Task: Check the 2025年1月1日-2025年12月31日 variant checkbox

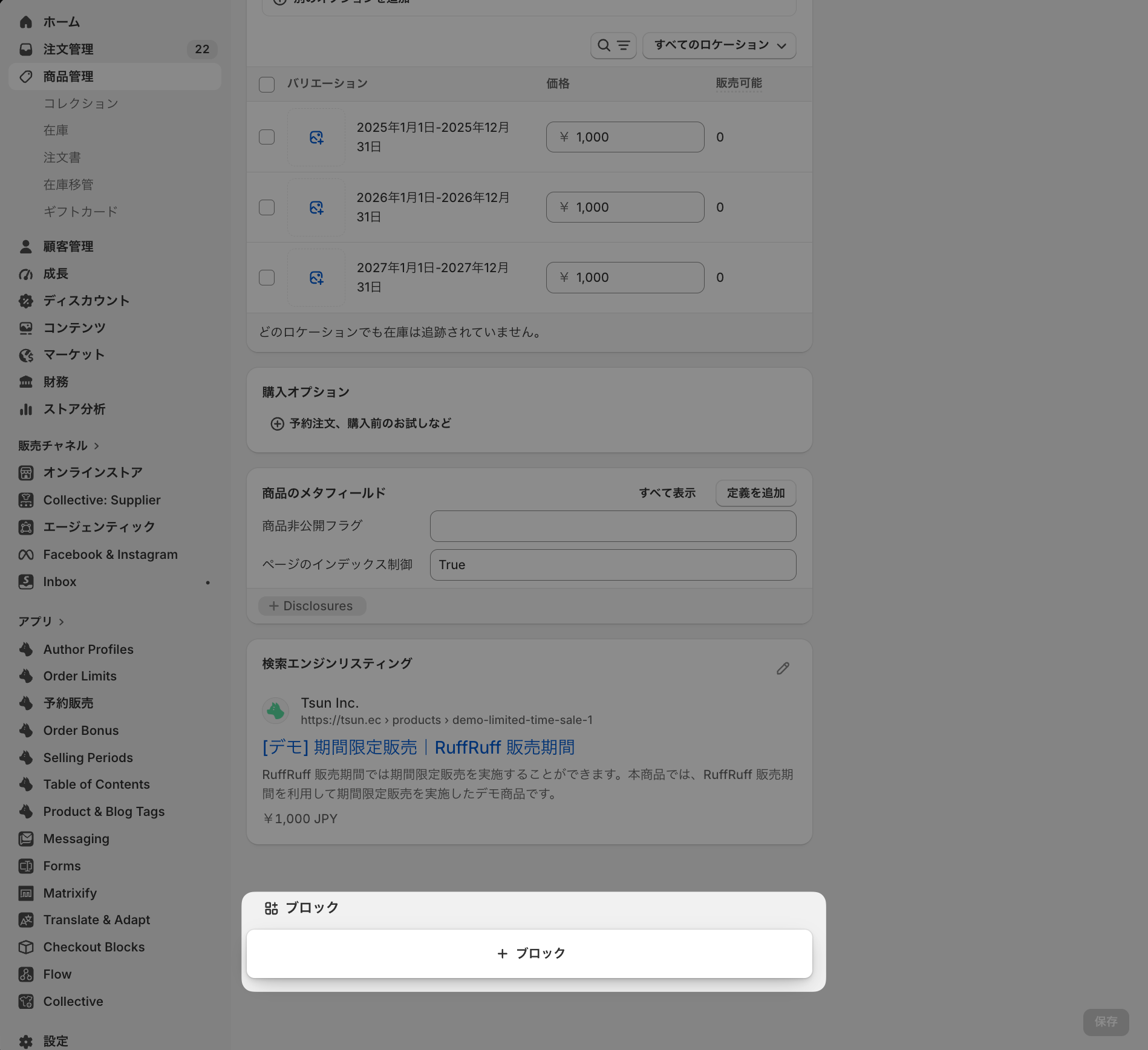Action: 267,137
